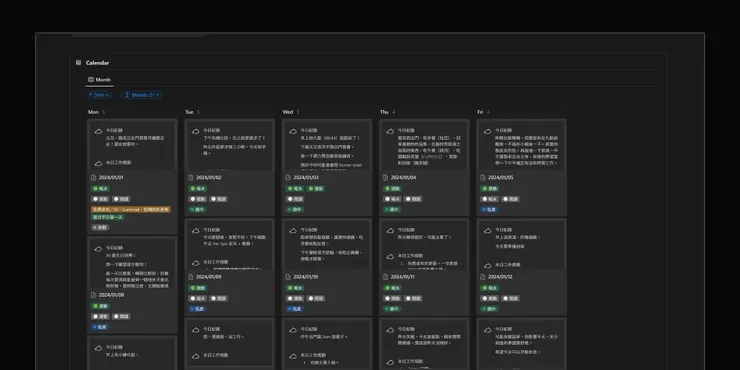
Task: Click the page icon beside 2024/01/09
Action: 191,277
